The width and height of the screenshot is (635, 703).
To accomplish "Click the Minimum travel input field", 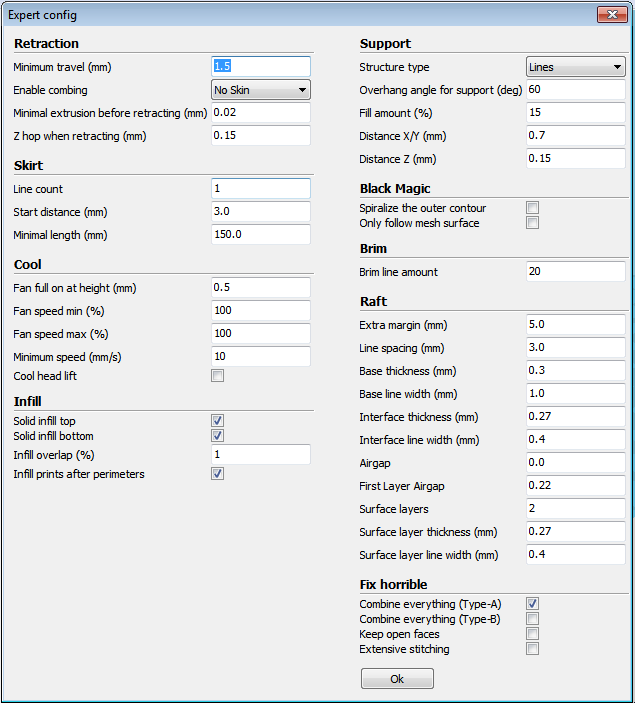I will [x=261, y=66].
